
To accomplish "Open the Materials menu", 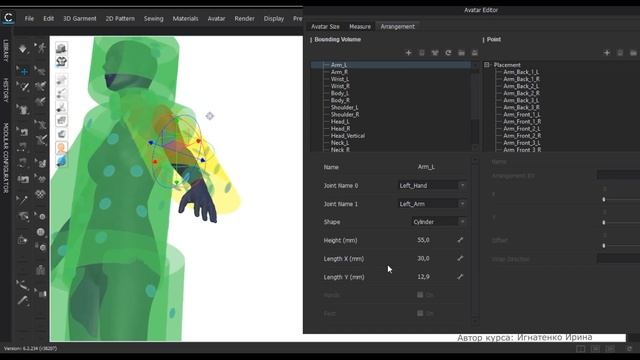I will [x=185, y=18].
